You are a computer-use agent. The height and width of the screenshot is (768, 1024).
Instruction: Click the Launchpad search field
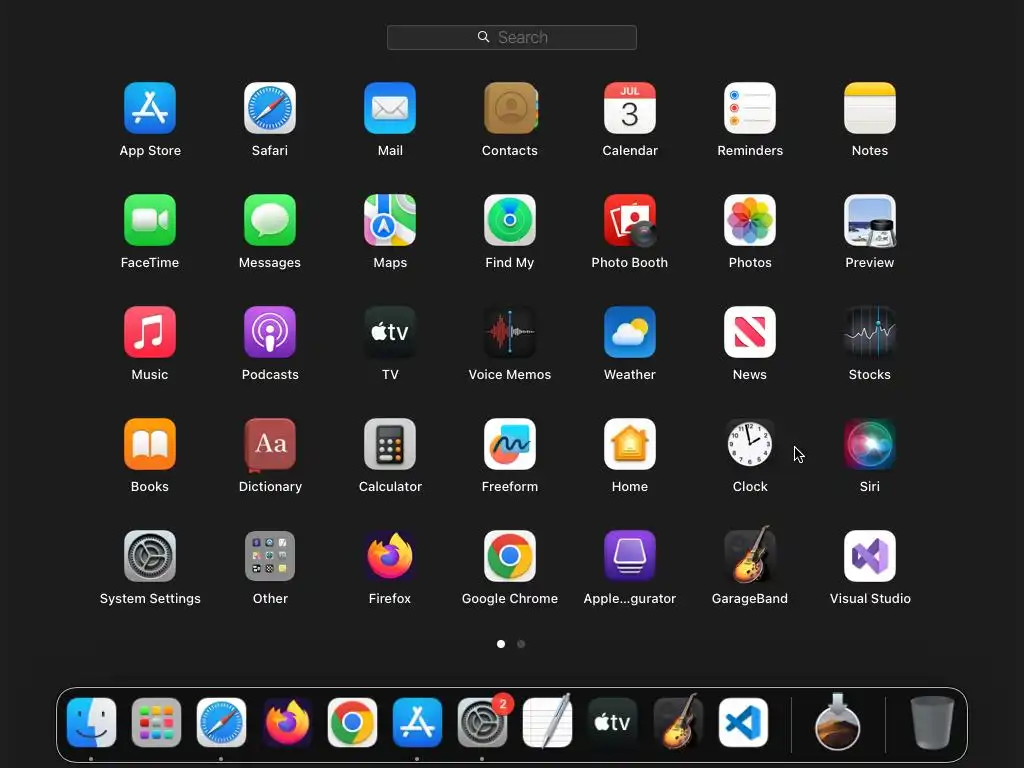(512, 37)
